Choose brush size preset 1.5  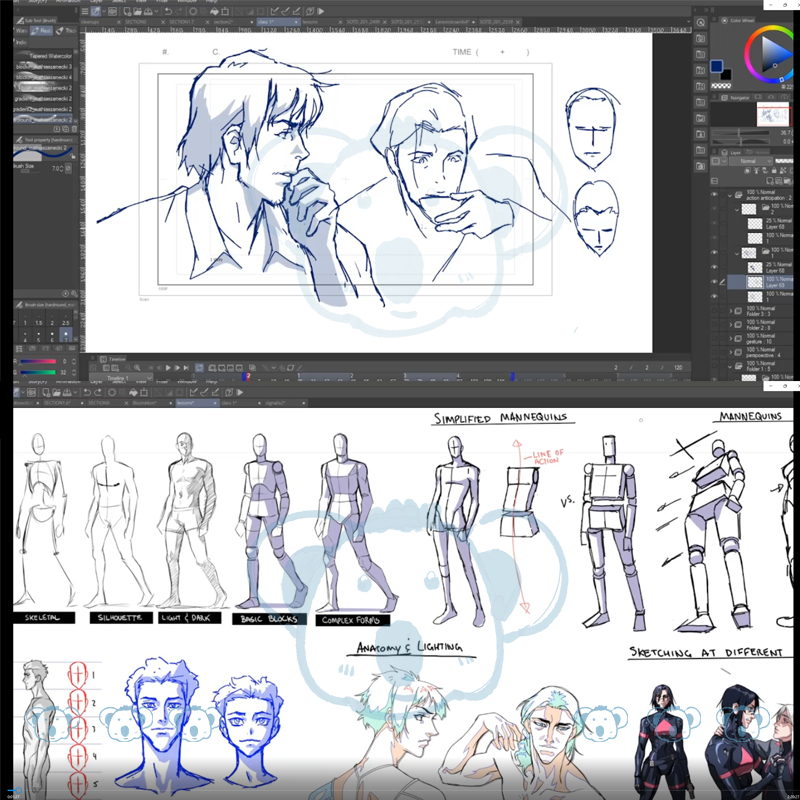[39, 320]
